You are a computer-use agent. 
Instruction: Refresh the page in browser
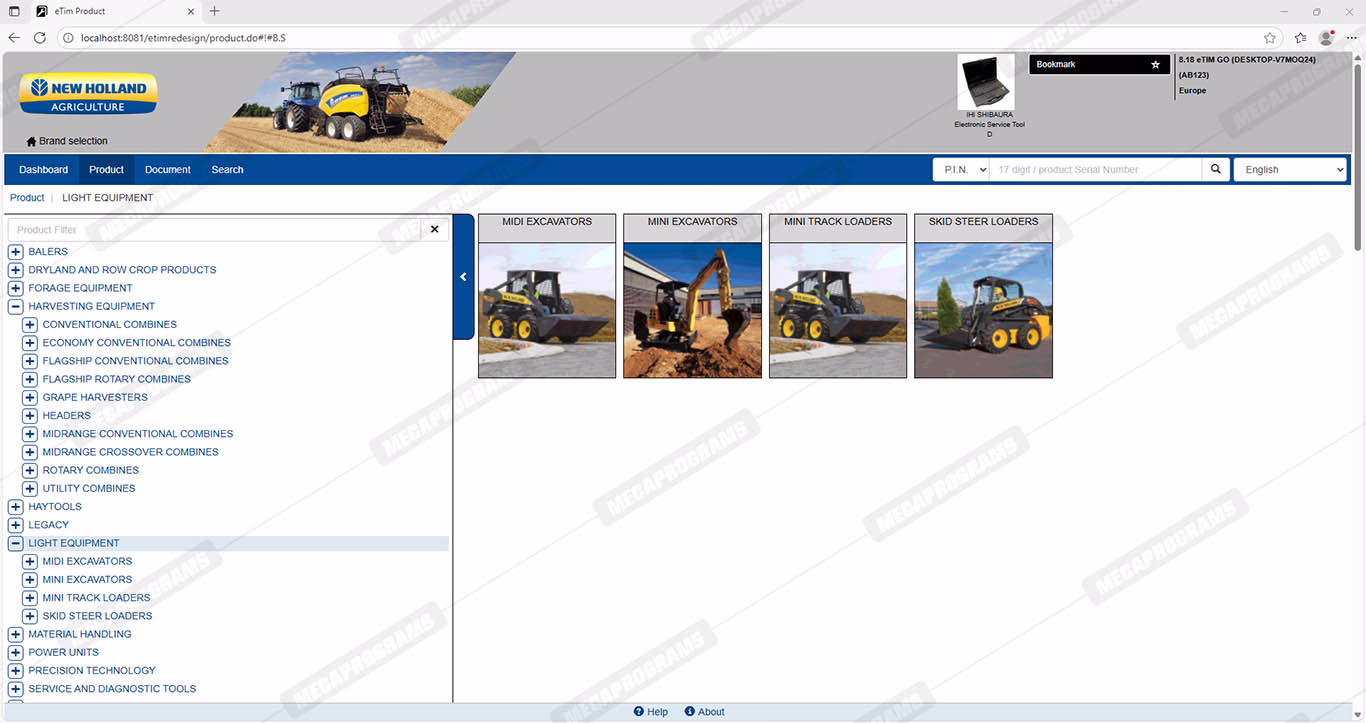pyautogui.click(x=40, y=38)
